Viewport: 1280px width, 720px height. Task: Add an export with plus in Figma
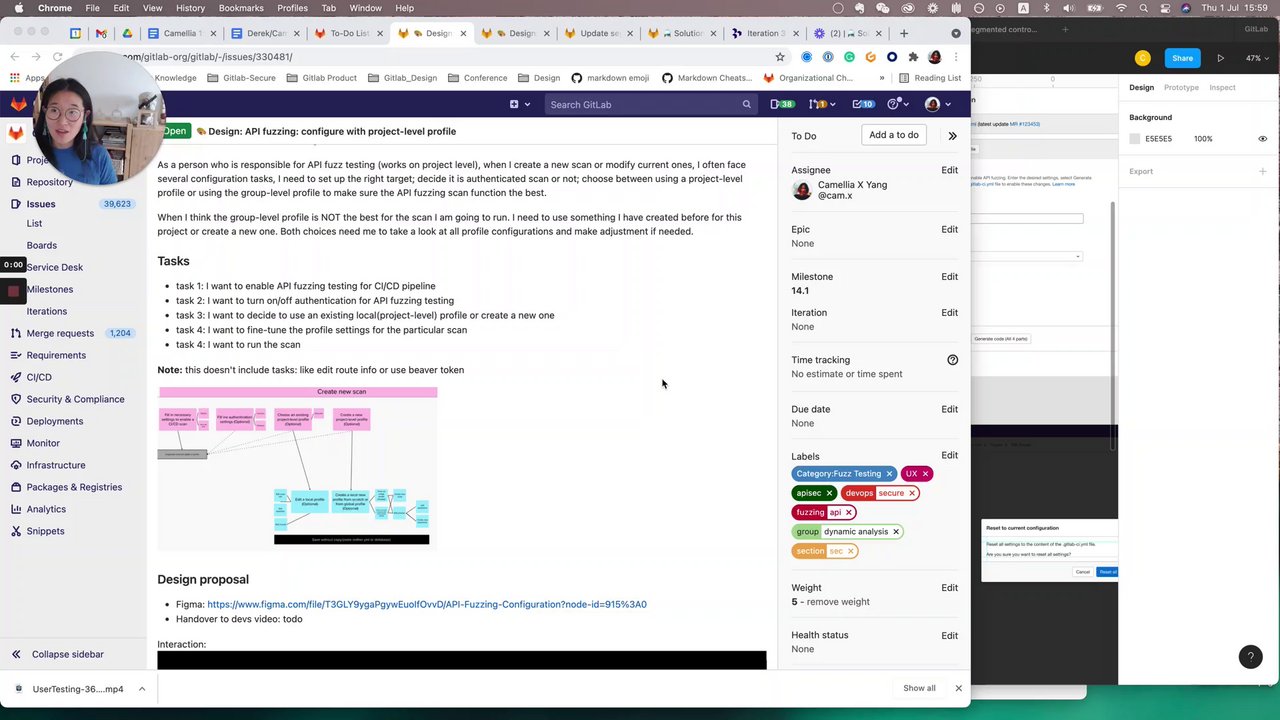tap(1262, 171)
